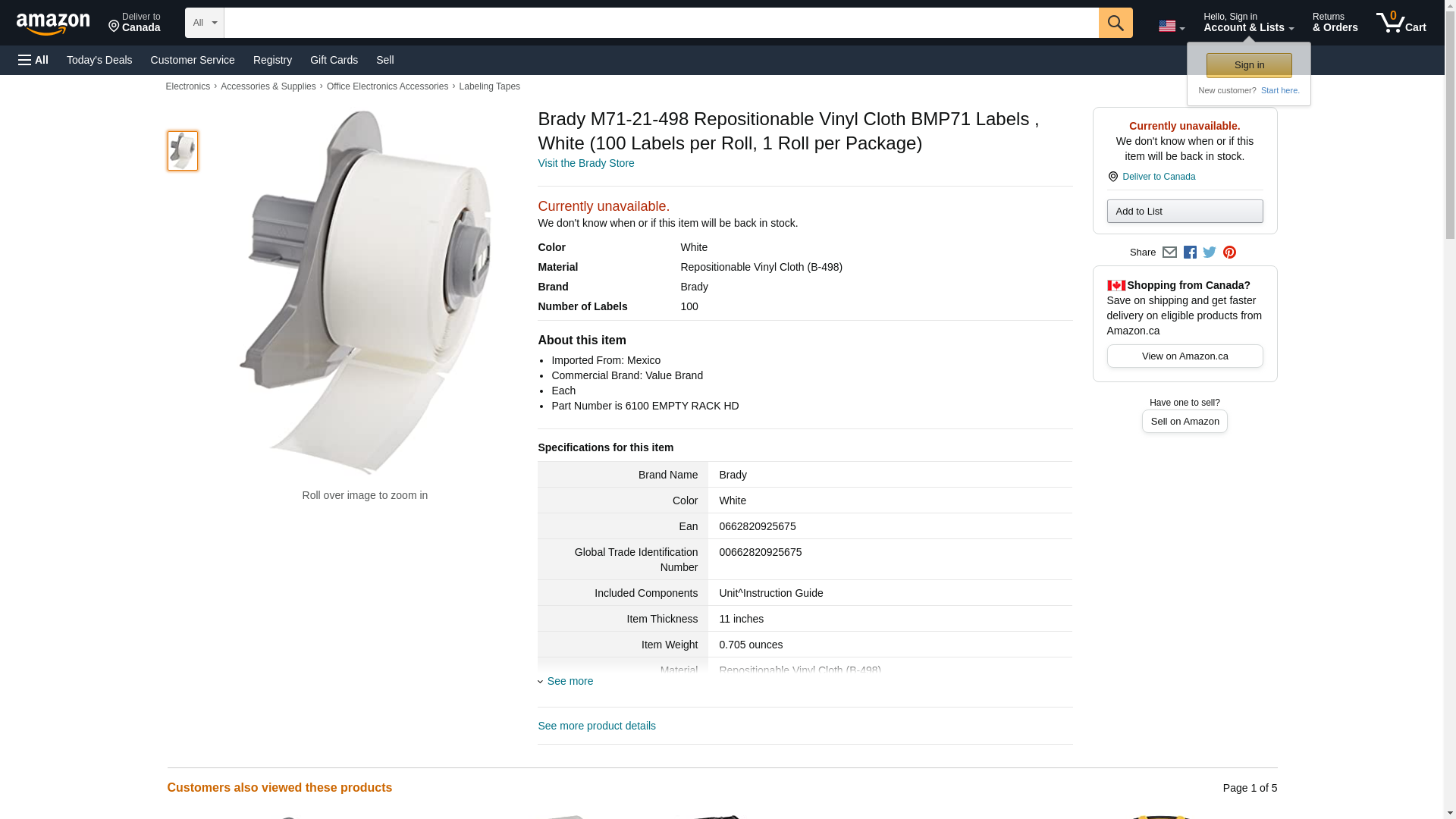Click Add to List button
The height and width of the screenshot is (819, 1456).
(x=1185, y=212)
